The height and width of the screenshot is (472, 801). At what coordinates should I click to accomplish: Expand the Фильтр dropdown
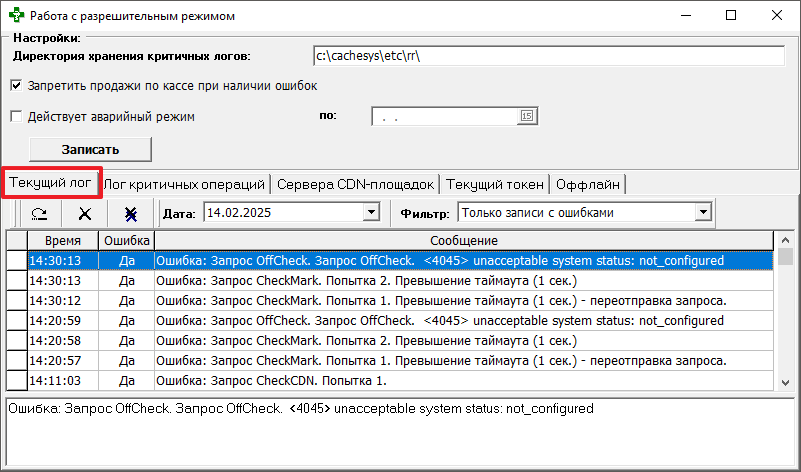[703, 212]
